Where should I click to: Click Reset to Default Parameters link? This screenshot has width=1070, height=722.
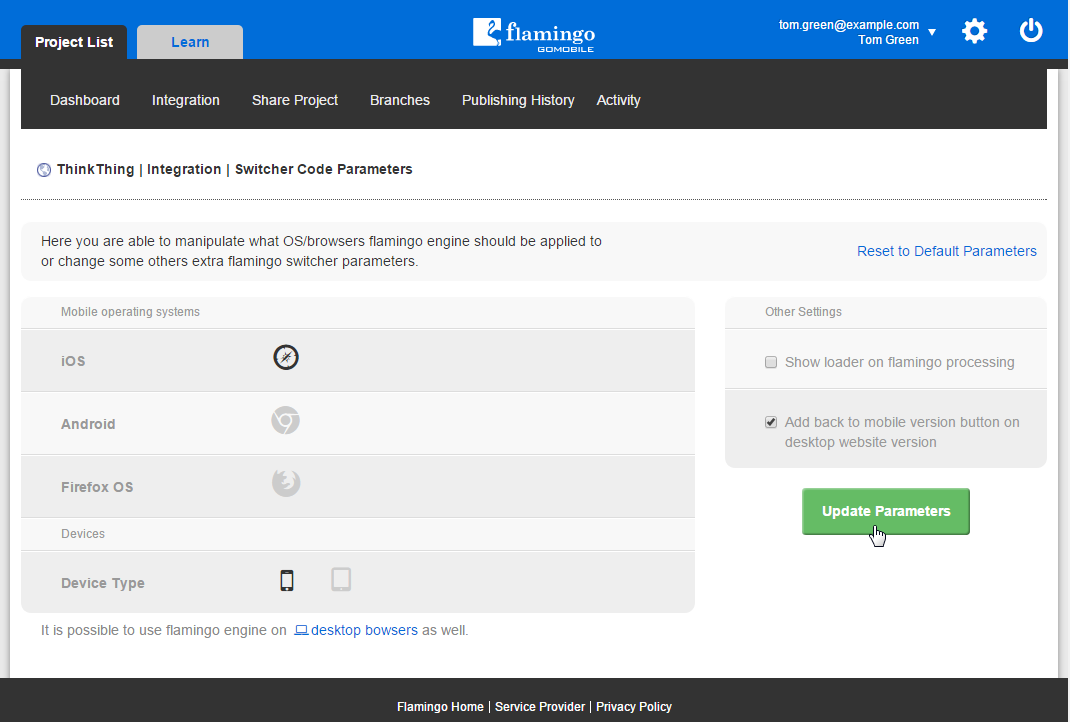(946, 251)
